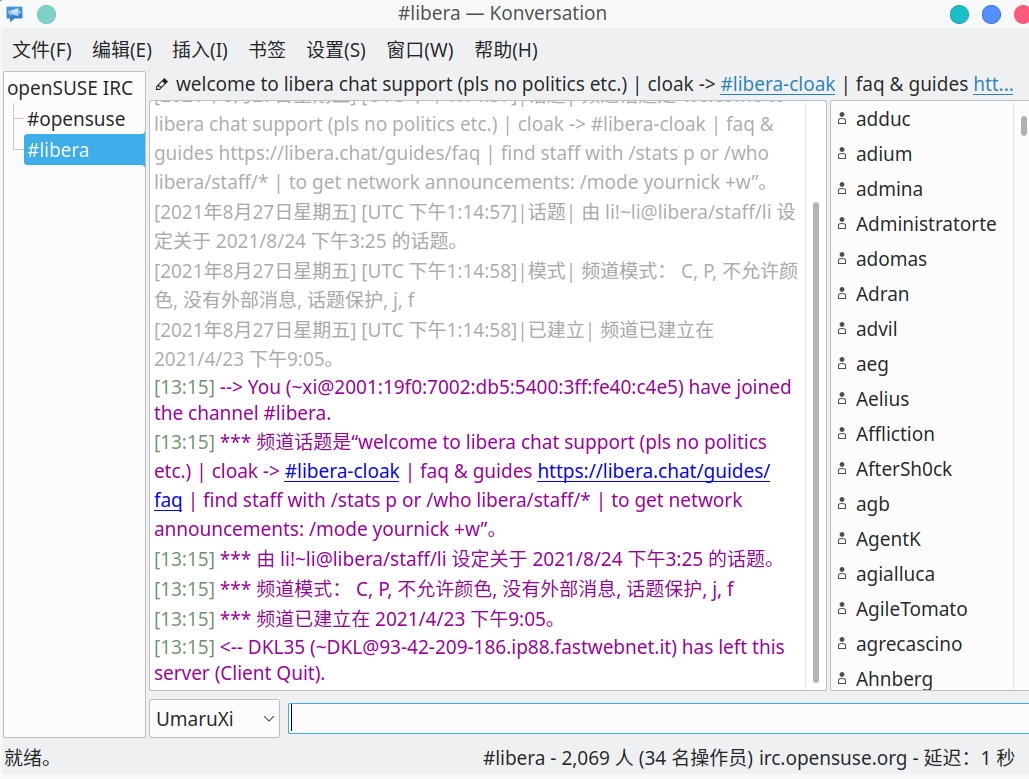This screenshot has width=1029, height=779.
Task: Click the user icon beside agialluca
Action: point(842,574)
